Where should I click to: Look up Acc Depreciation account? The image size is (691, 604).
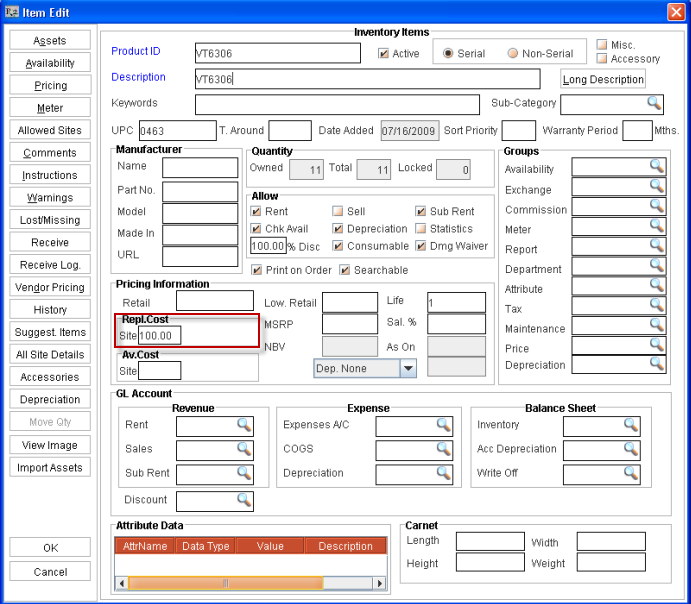631,450
